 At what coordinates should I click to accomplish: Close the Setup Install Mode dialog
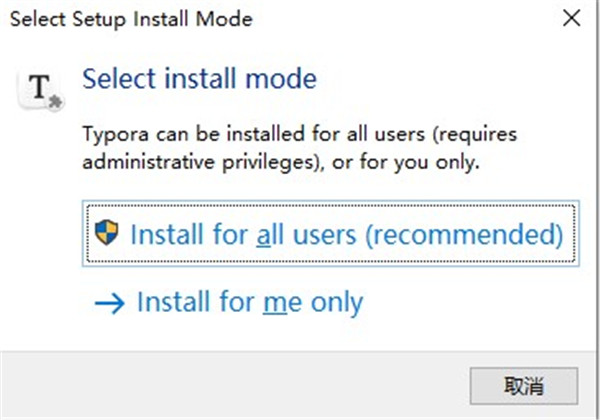571,19
